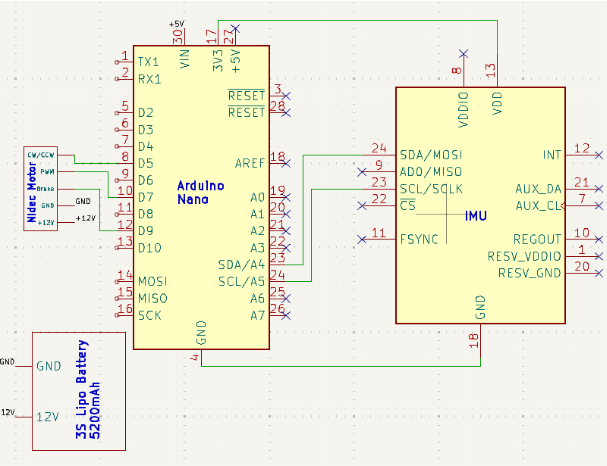Select the +5V power label above VIN
Image resolution: width=607 pixels, height=466 pixels.
177,24
